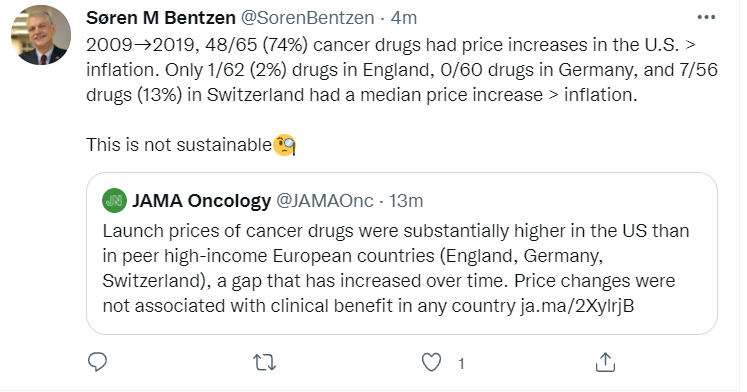Like the tweet with the heart icon

click(x=432, y=362)
